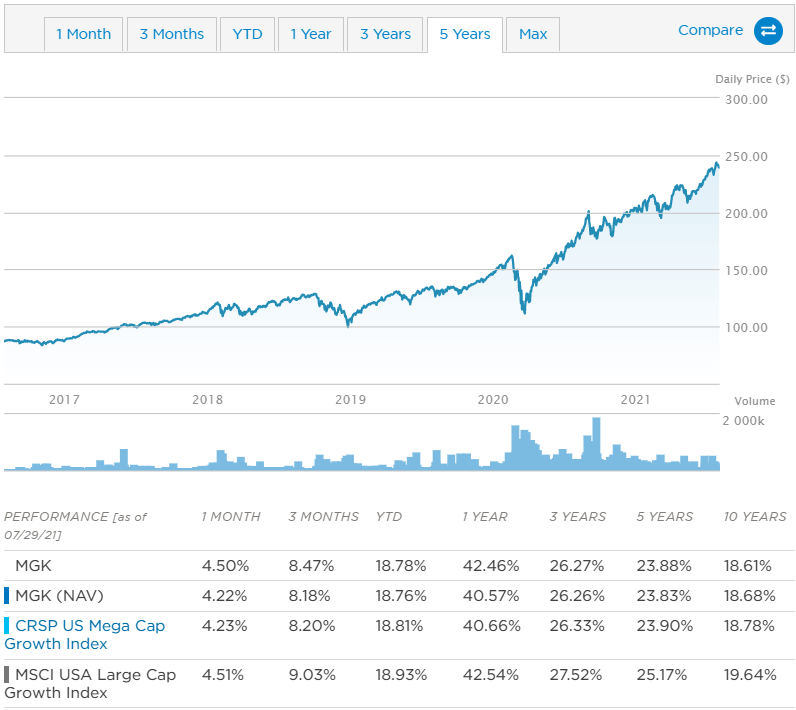This screenshot has height=710, width=796.
Task: Select the 1 Year tab
Action: [x=311, y=35]
